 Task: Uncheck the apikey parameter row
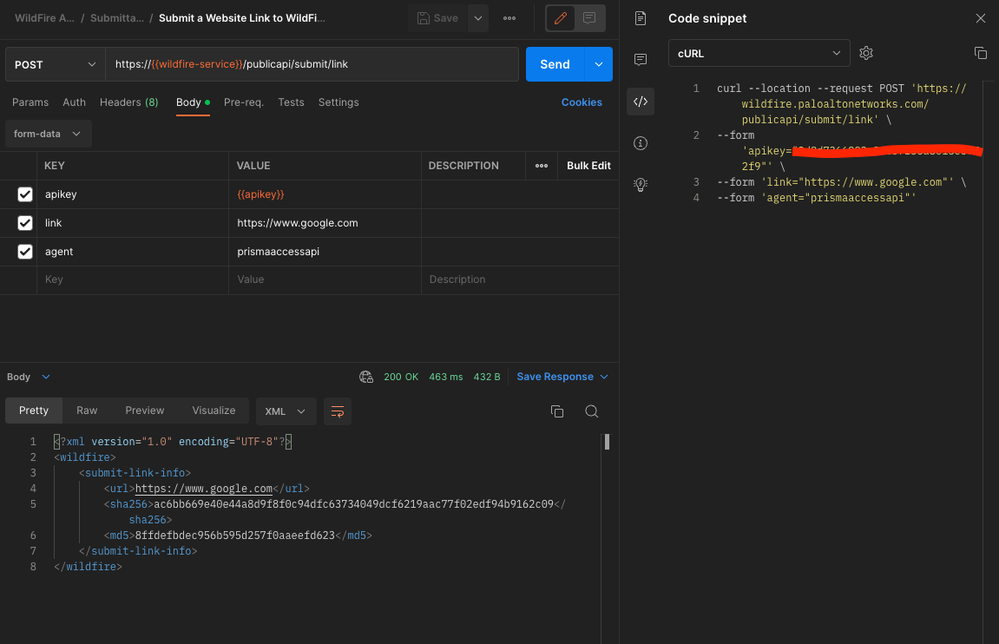[25, 195]
